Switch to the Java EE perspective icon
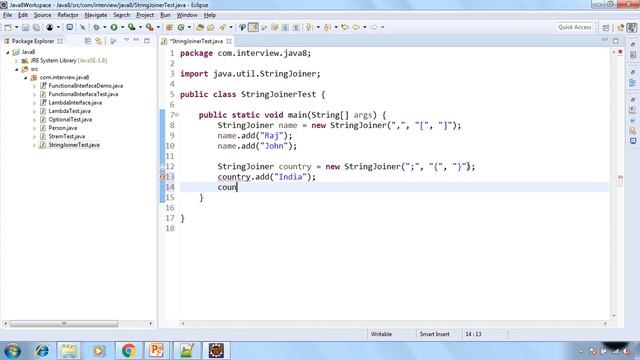Image resolution: width=640 pixels, height=360 pixels. (621, 27)
